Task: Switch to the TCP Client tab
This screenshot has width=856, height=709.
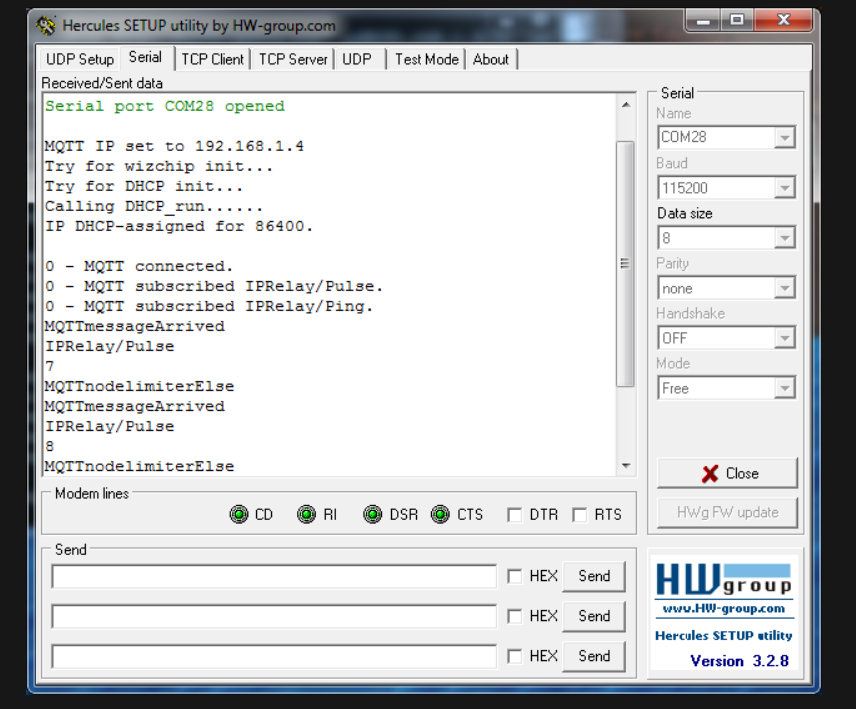Action: tap(212, 59)
